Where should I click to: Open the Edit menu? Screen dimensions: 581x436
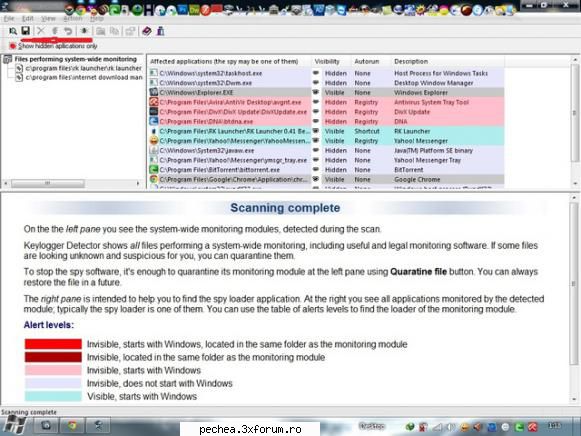coord(28,18)
